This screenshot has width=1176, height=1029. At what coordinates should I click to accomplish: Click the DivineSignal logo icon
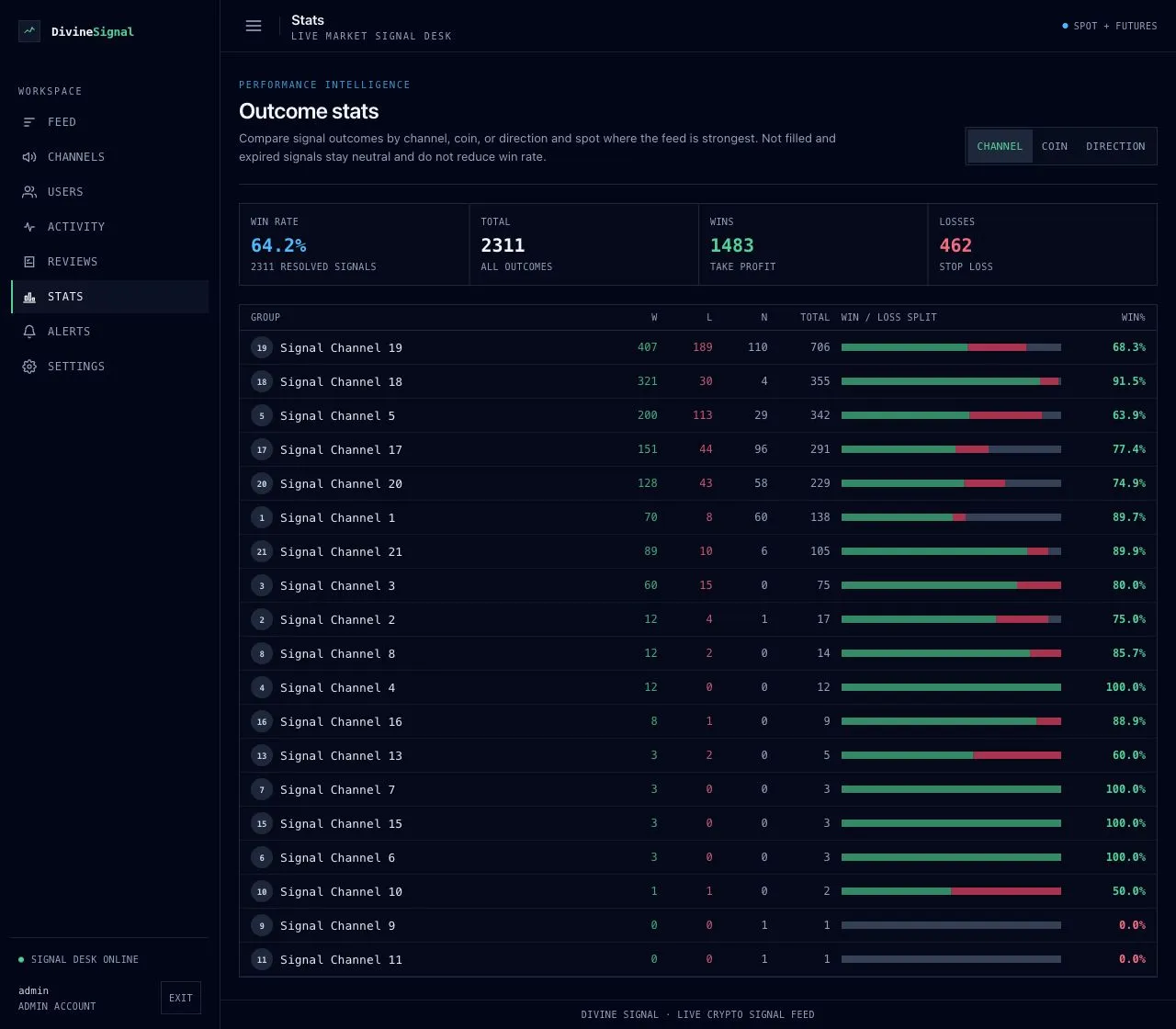coord(29,31)
